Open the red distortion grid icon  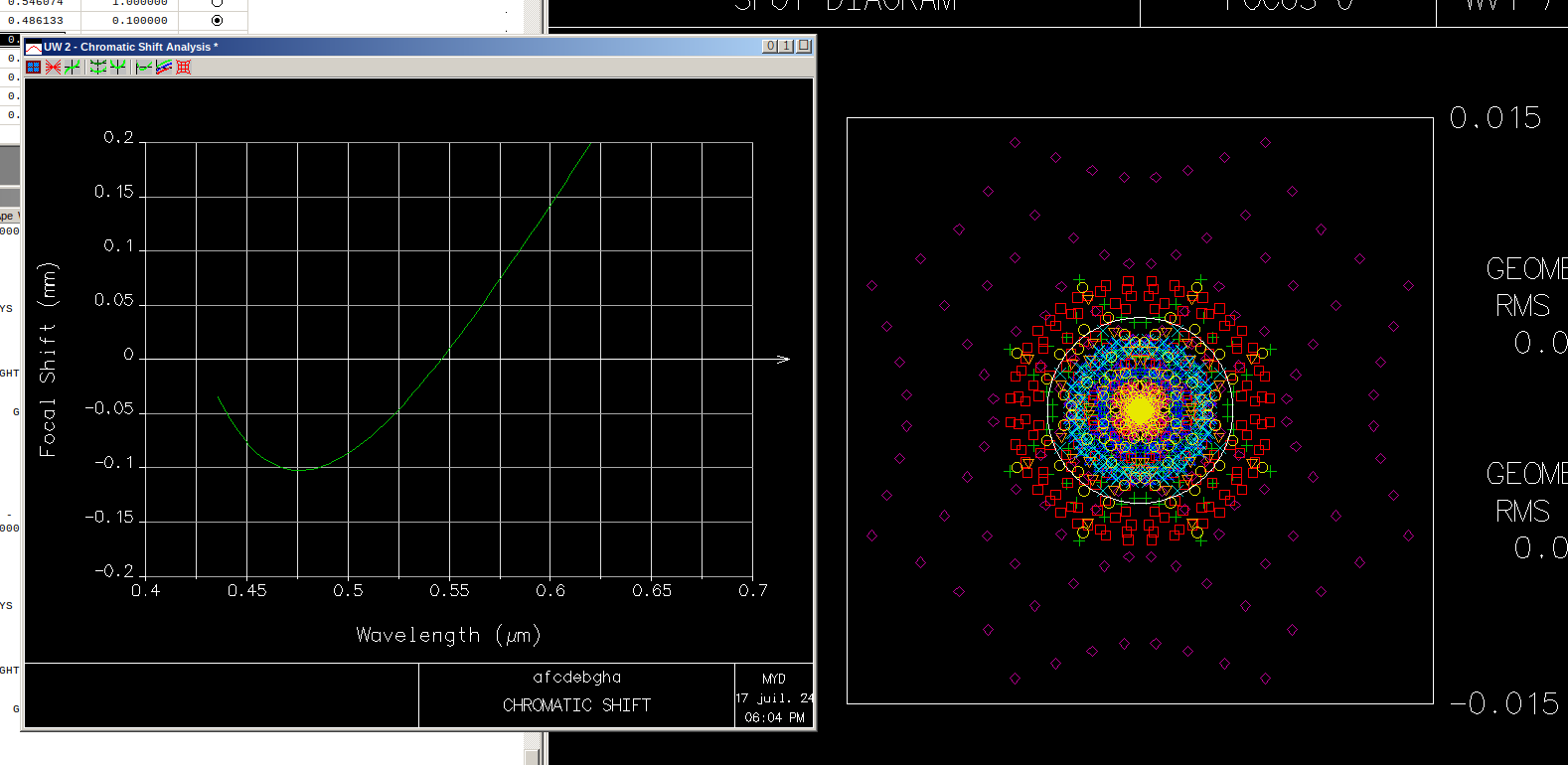[183, 67]
